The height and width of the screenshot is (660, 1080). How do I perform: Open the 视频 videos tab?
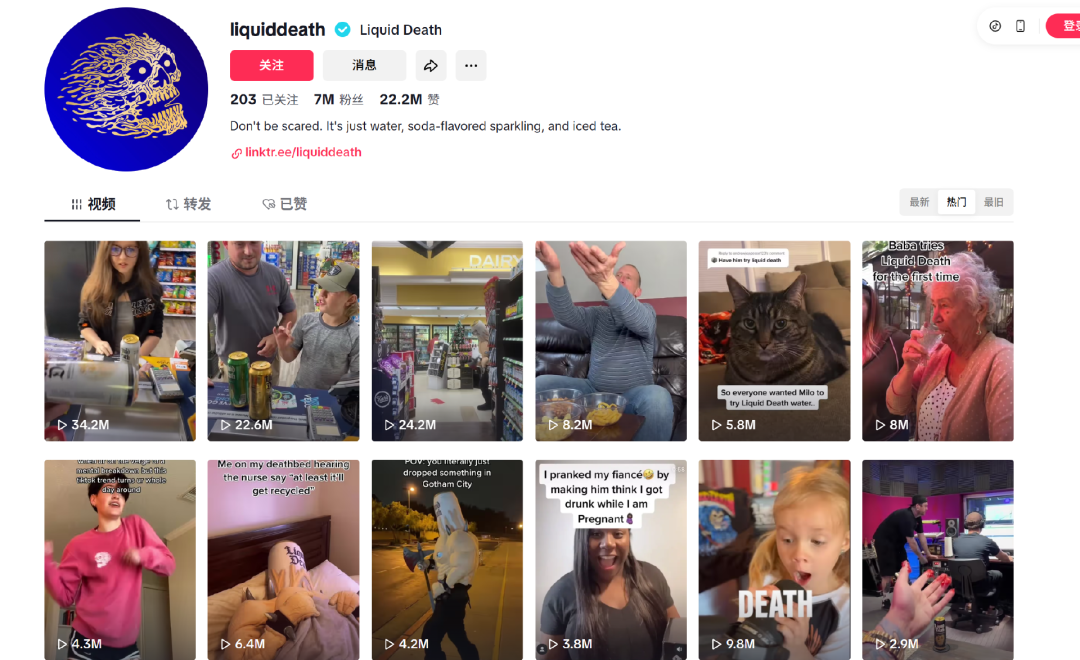tap(93, 204)
